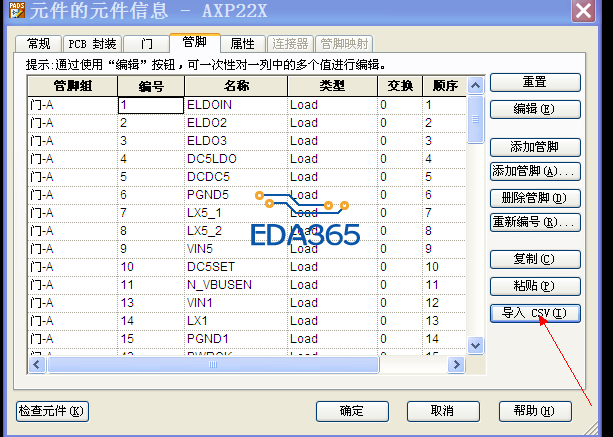
Task: Select the pin number cell containing 1
Action: coord(151,105)
